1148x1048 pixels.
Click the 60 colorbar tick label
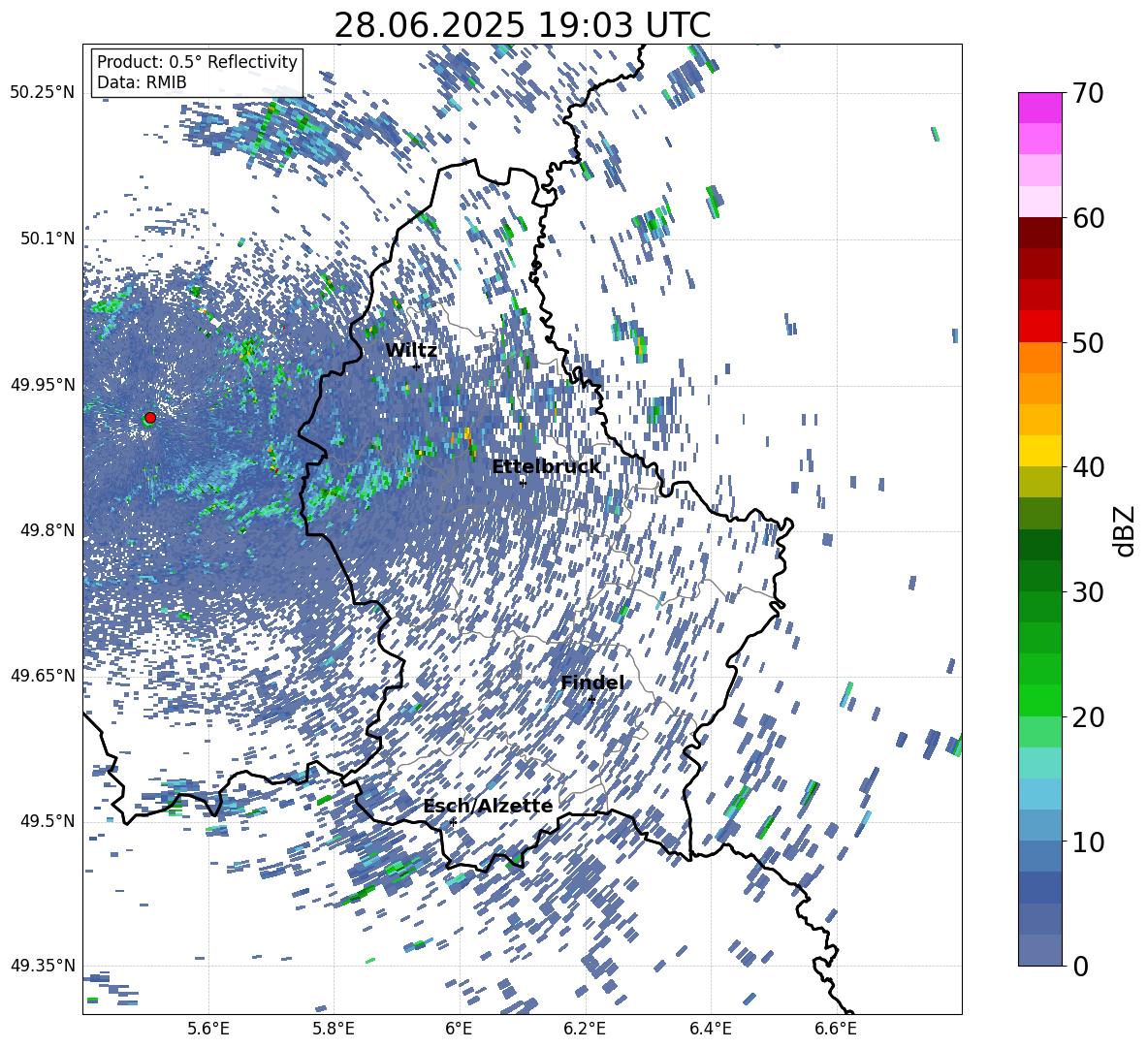pyautogui.click(x=1088, y=218)
